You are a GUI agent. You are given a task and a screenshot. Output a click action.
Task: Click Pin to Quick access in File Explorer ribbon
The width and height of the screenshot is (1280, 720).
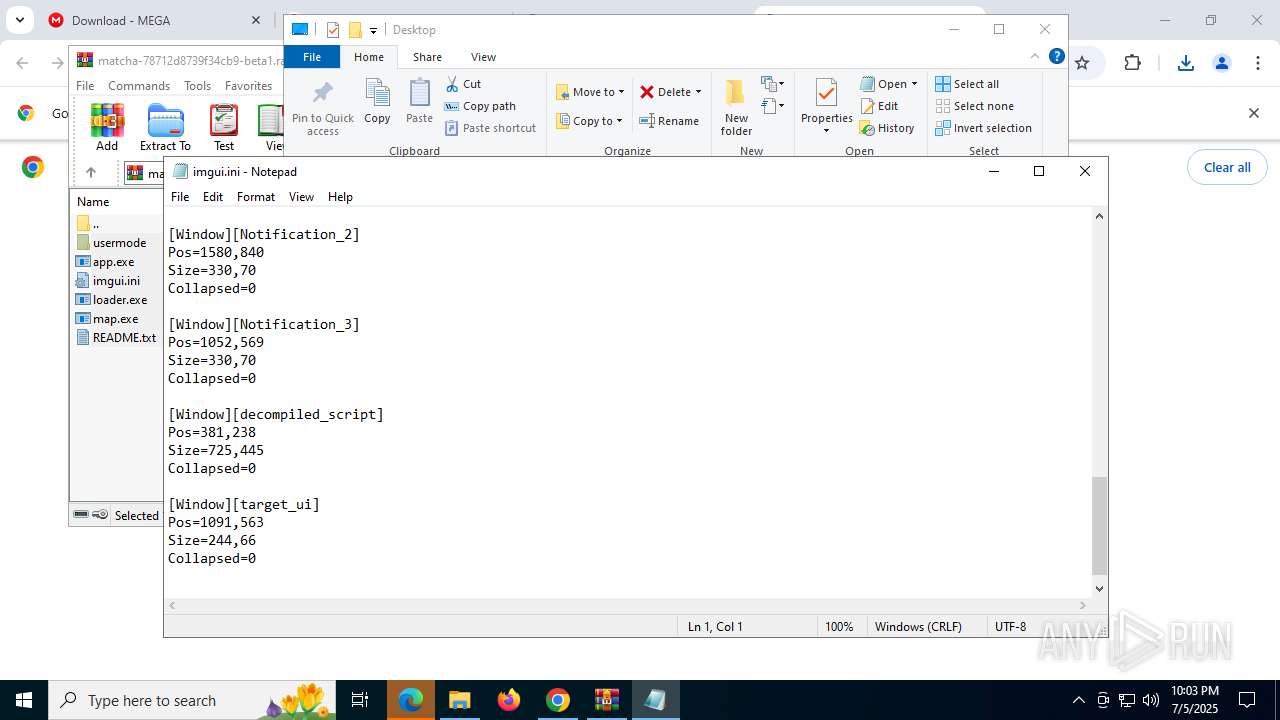(x=322, y=109)
